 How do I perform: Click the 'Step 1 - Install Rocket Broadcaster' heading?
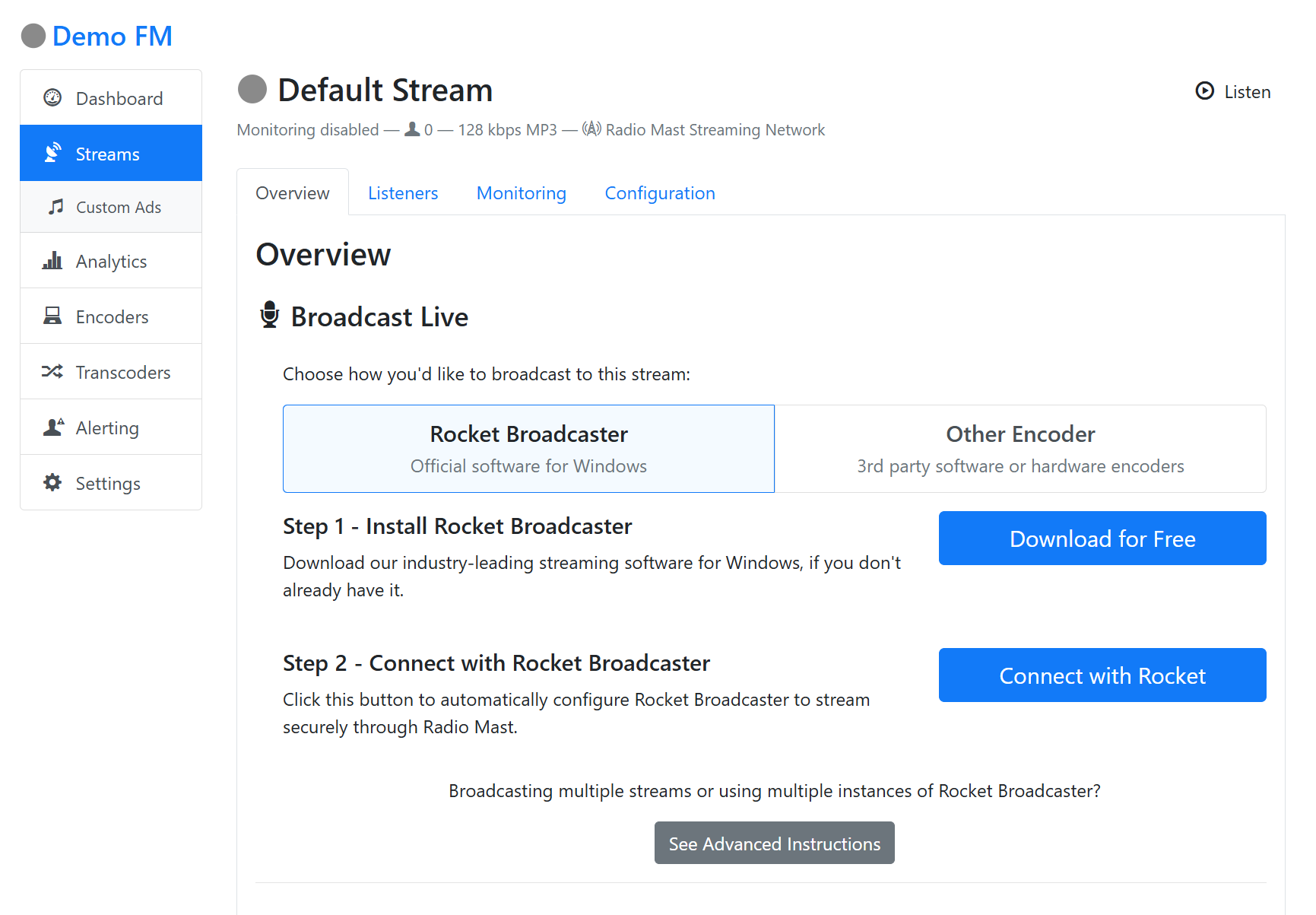pyautogui.click(x=458, y=526)
